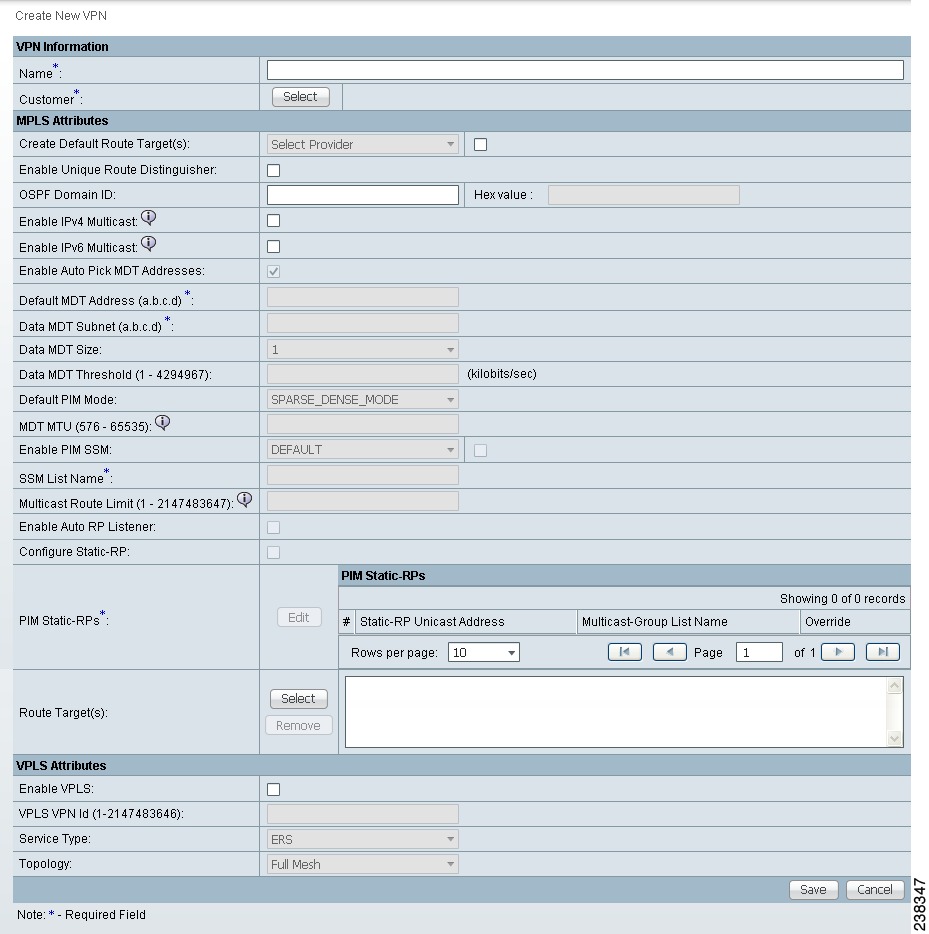929x934 pixels.
Task: Click the MDT MTU input field
Action: click(x=363, y=424)
